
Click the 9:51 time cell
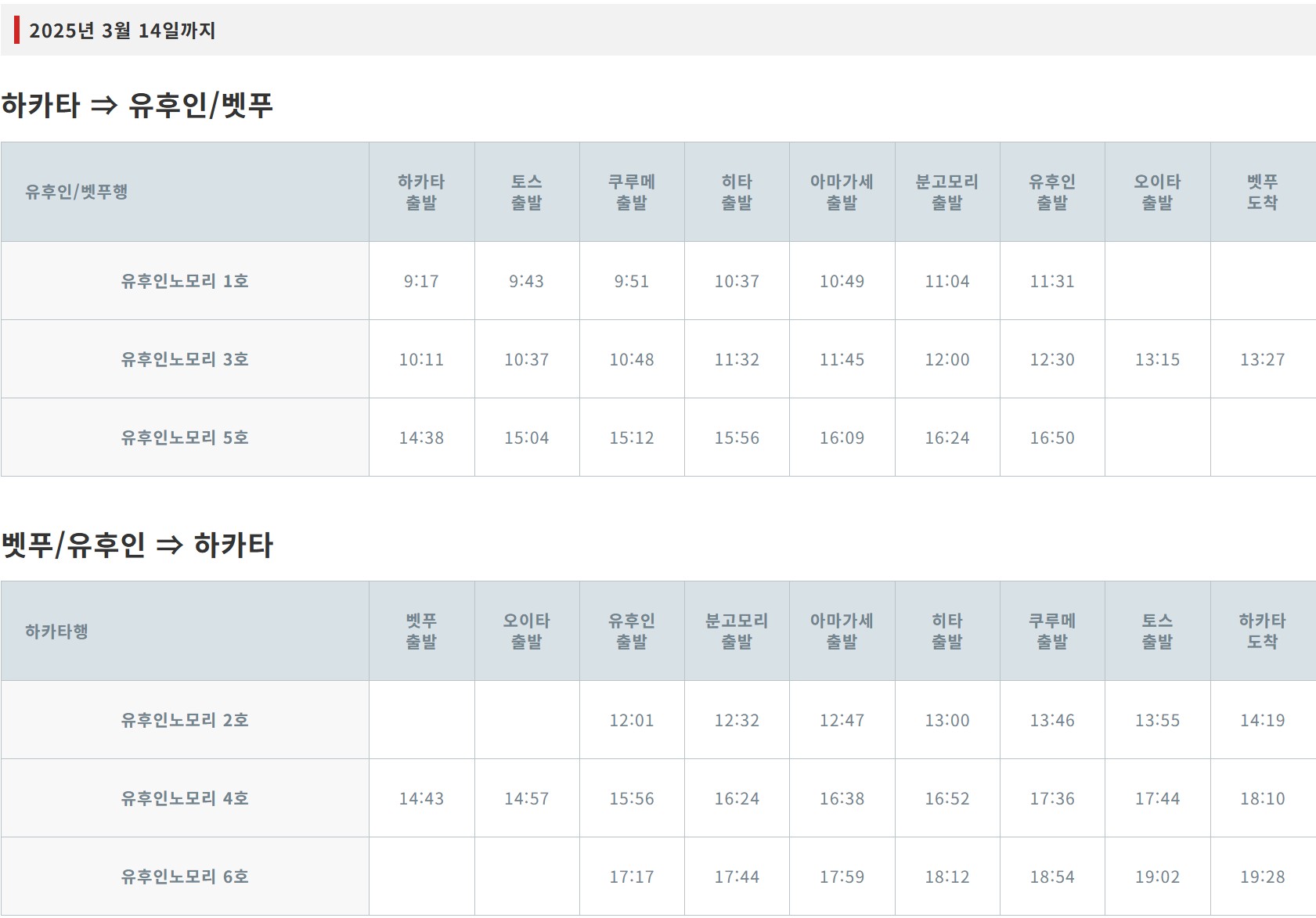point(632,281)
